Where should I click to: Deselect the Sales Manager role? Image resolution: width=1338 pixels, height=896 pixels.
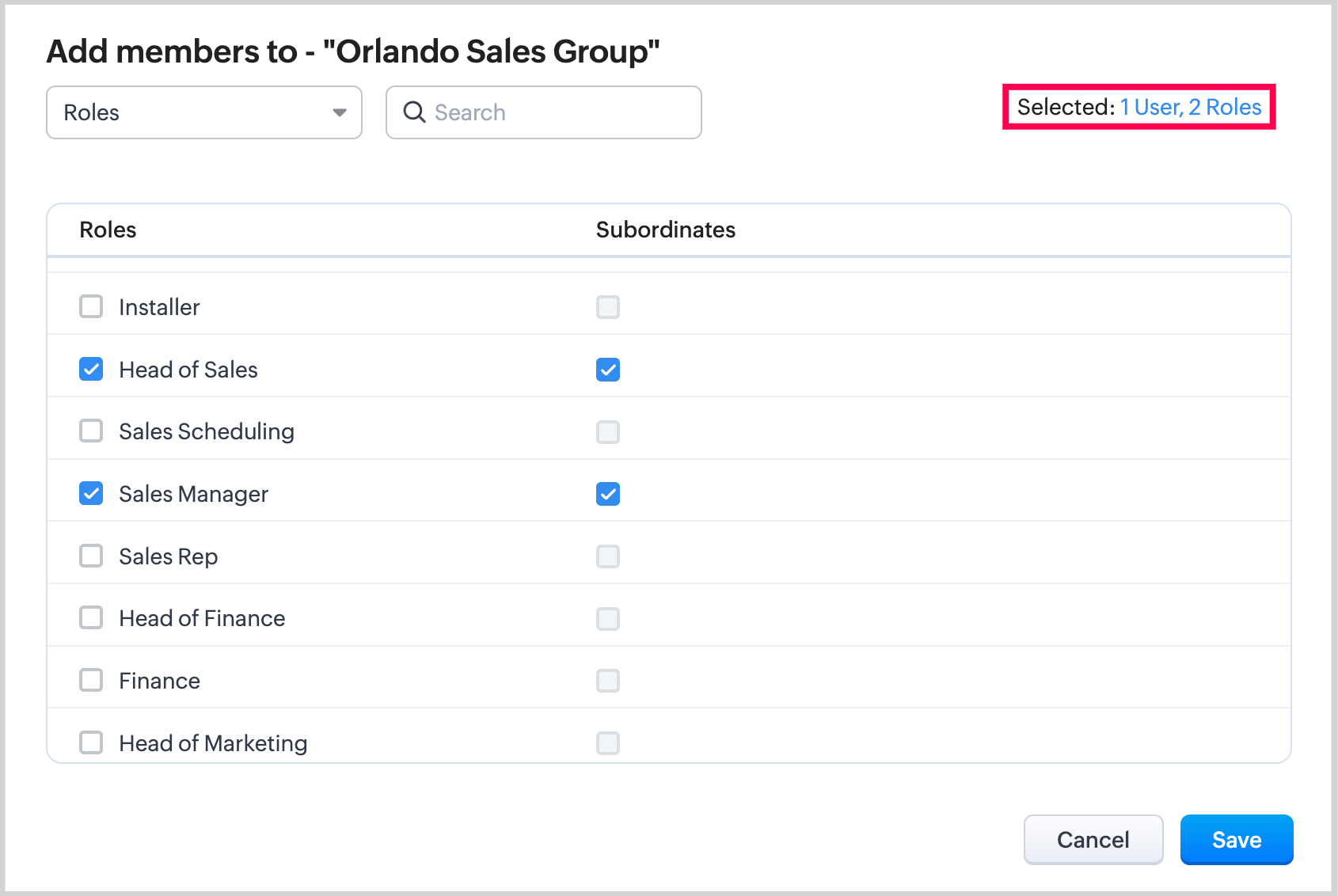(91, 494)
